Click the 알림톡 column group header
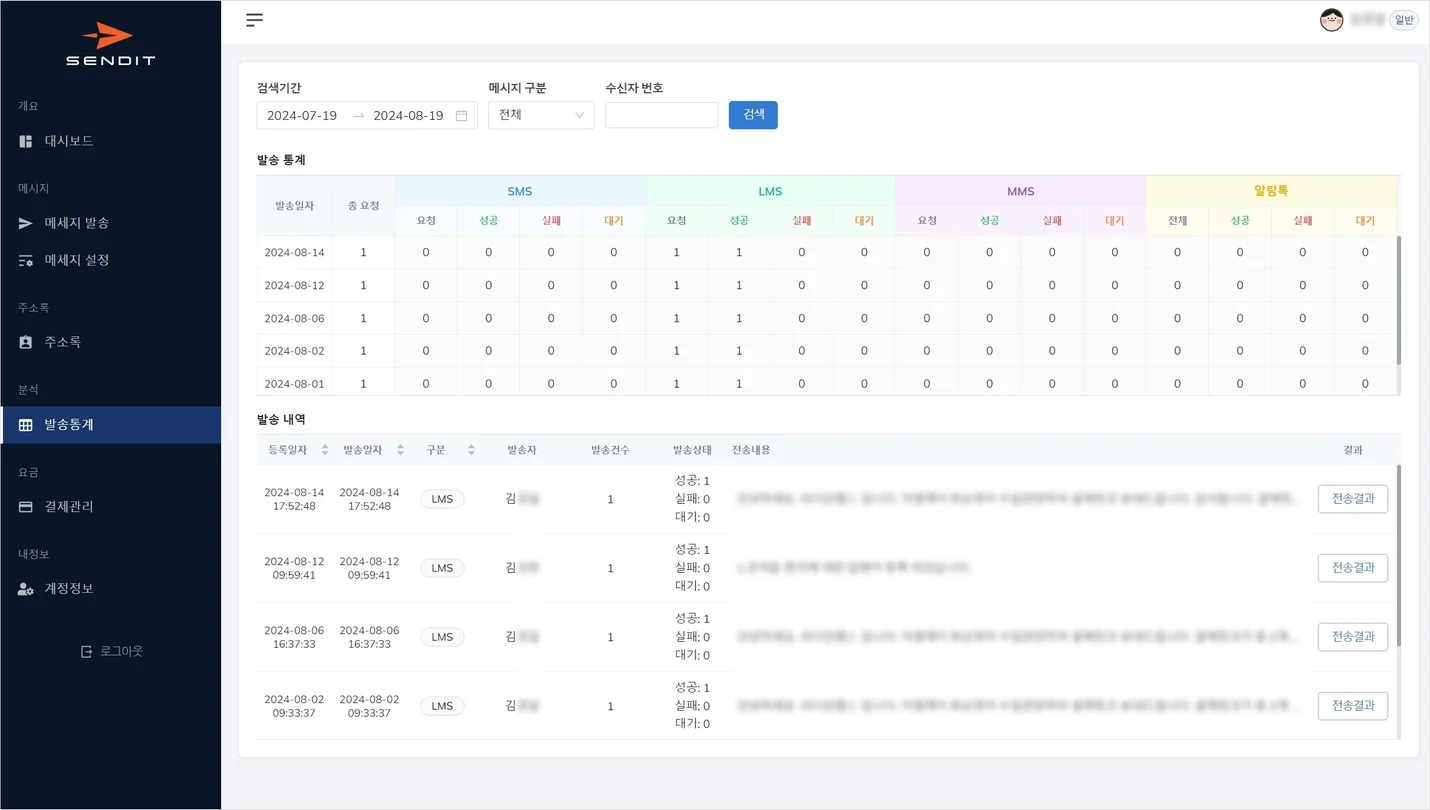The height and width of the screenshot is (810, 1430). pos(1271,191)
